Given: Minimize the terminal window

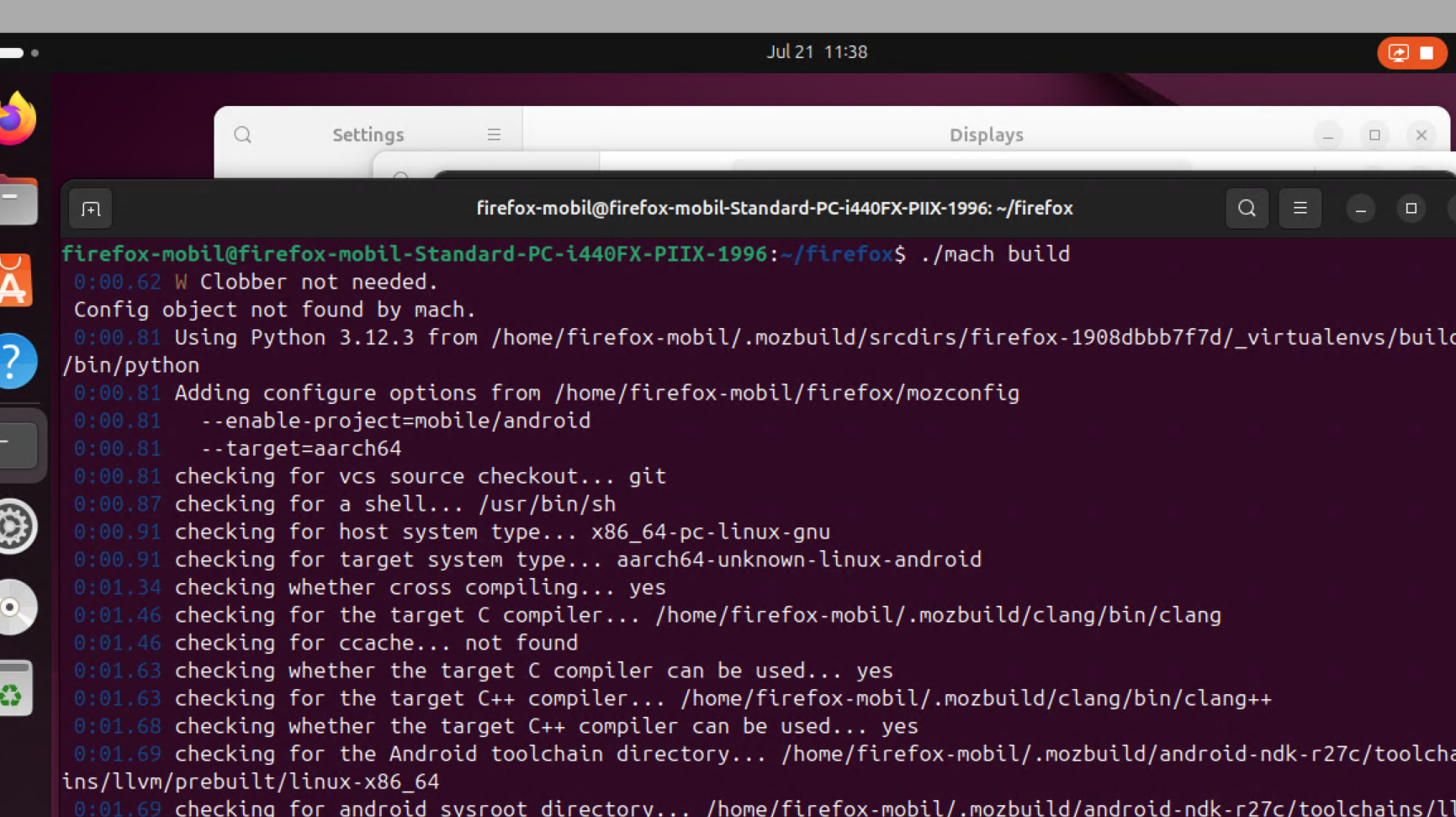Looking at the screenshot, I should pos(1360,209).
